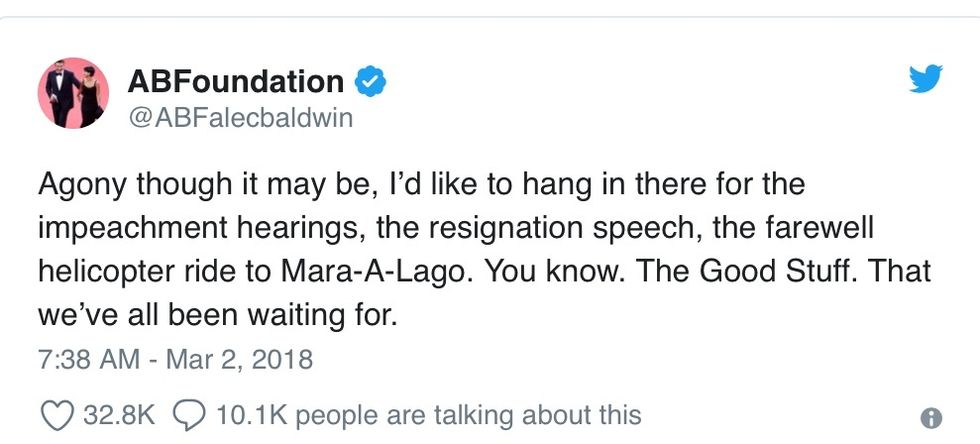Click the blue verified checkmark badge
Image resolution: width=980 pixels, height=444 pixels.
pyautogui.click(x=371, y=82)
